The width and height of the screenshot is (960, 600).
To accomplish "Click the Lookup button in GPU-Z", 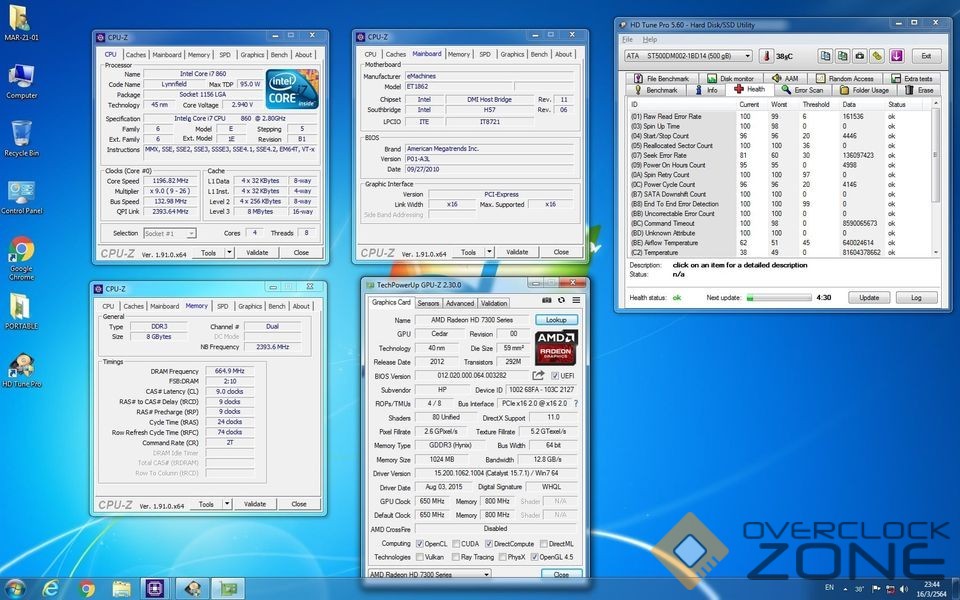I will tap(556, 320).
